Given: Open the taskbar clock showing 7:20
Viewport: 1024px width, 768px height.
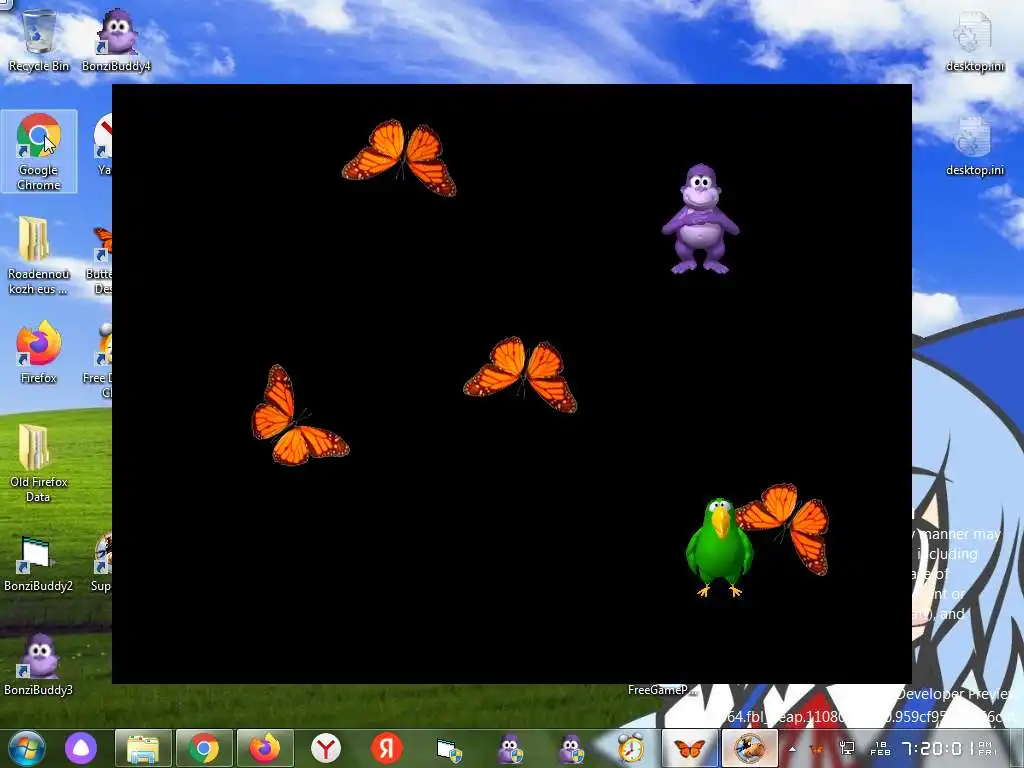Looking at the screenshot, I should coord(947,748).
